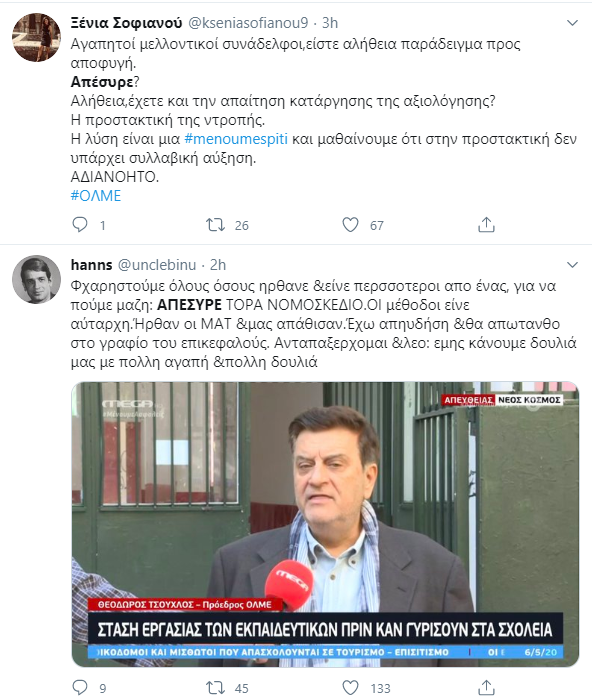Open the #ΟΛΜΕ hashtag link

click(x=96, y=196)
